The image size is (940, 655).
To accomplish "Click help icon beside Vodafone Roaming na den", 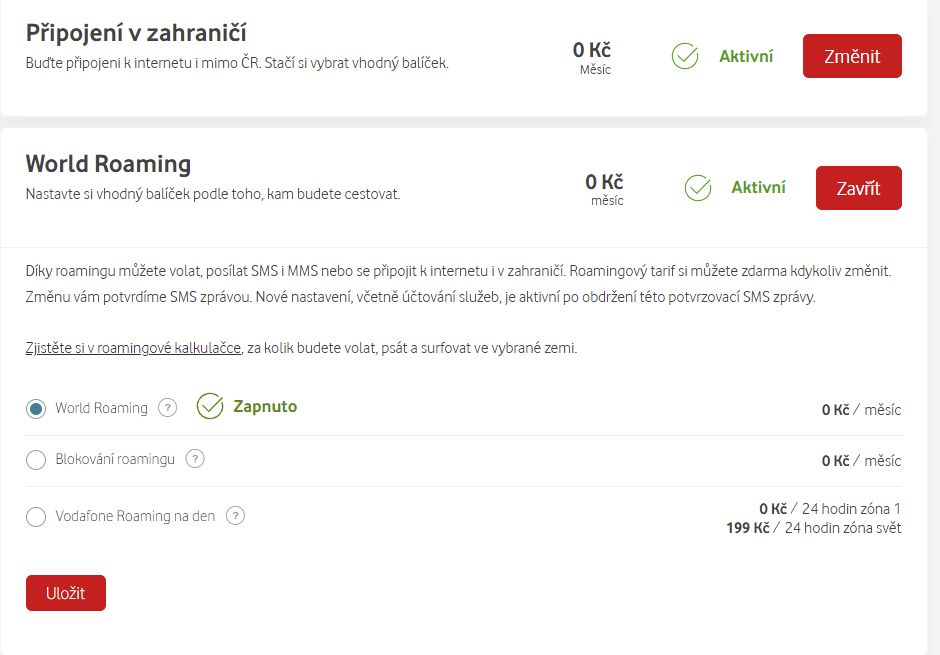I will coord(235,516).
